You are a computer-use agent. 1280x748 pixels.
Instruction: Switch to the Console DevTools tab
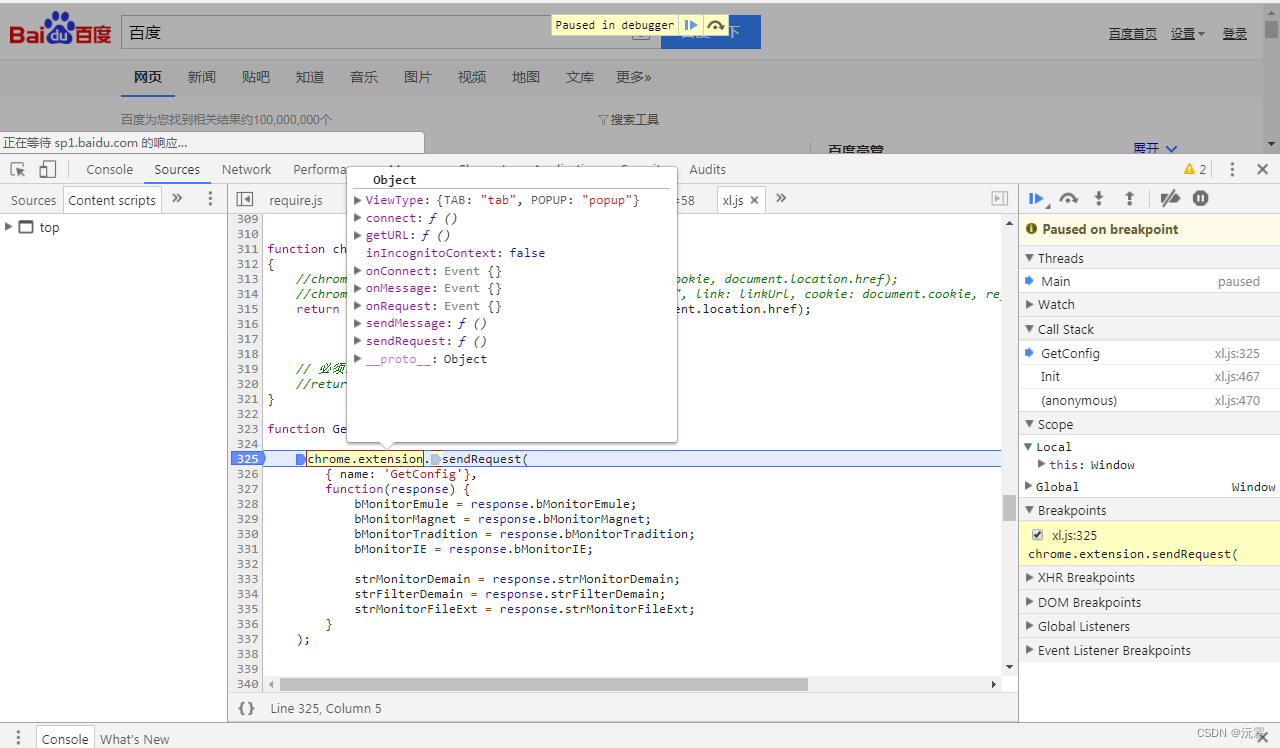point(109,170)
